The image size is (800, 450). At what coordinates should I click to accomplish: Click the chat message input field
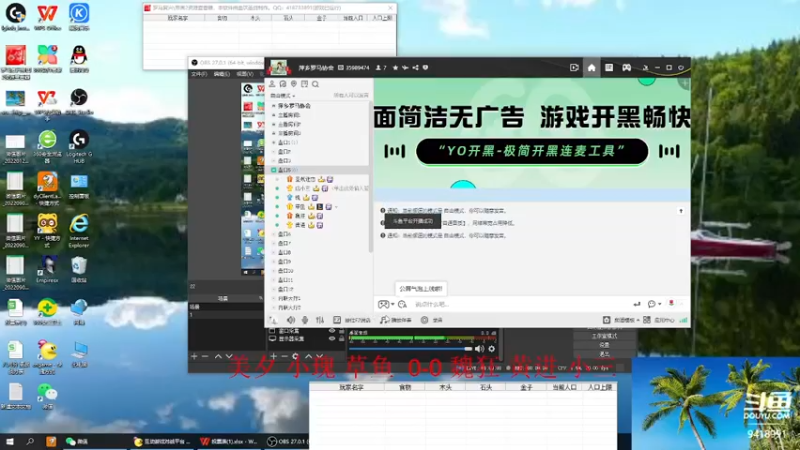pos(520,304)
